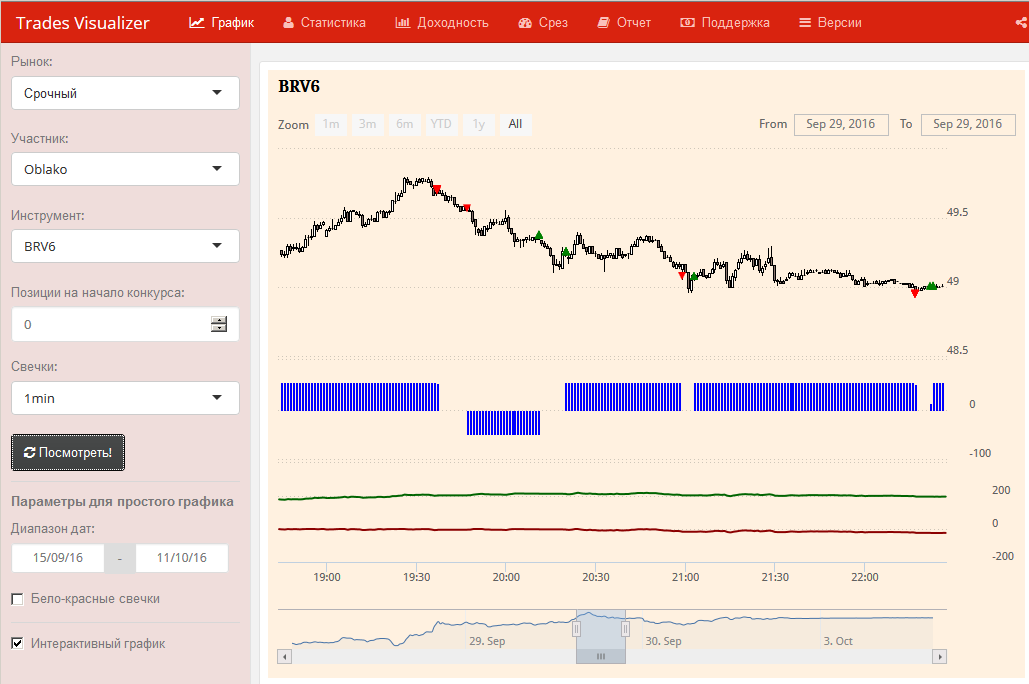This screenshot has height=684, width=1029.
Task: Click the start date field 15/09/16
Action: [58, 558]
